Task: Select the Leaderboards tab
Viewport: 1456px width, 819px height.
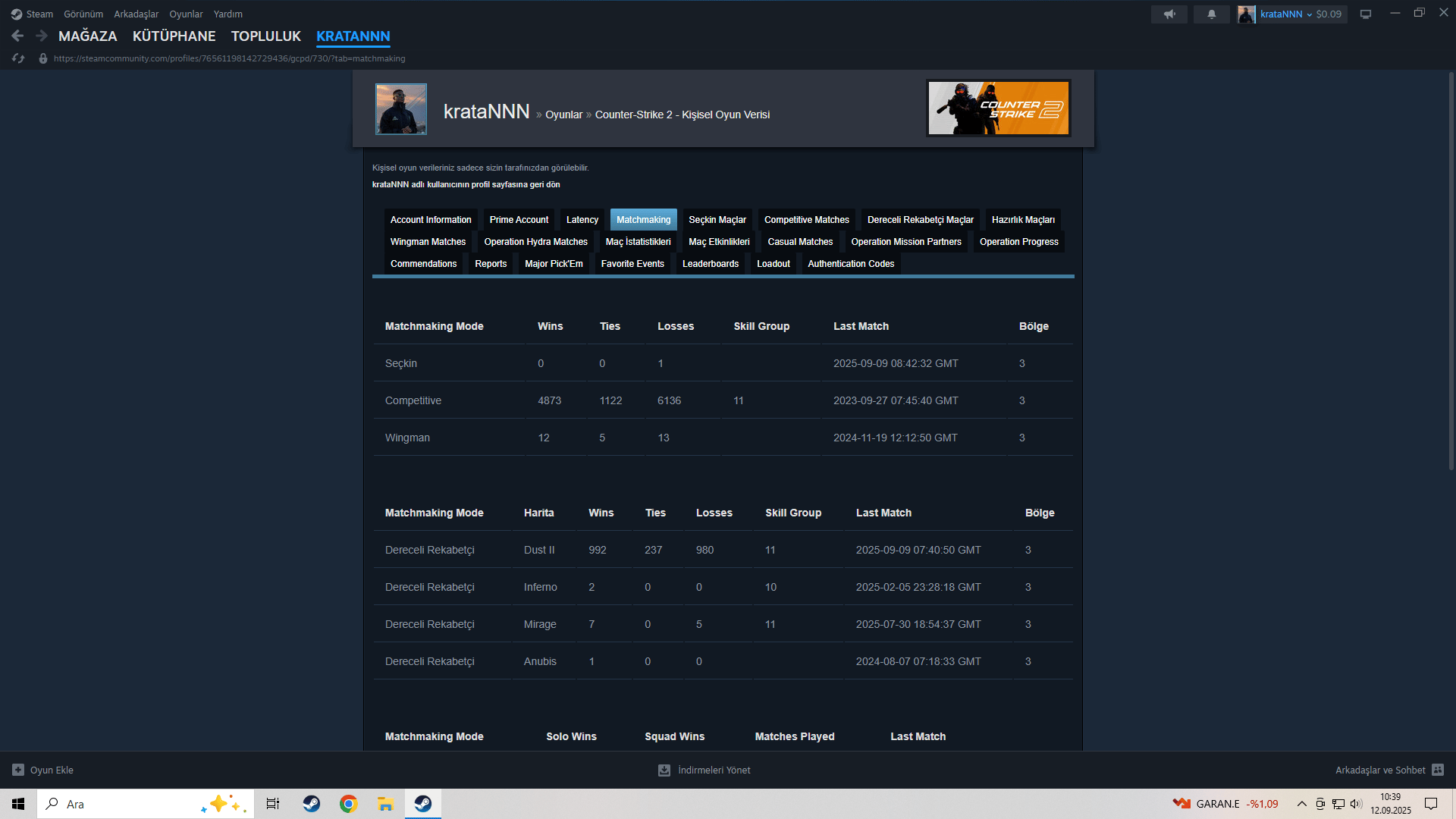Action: (x=710, y=264)
